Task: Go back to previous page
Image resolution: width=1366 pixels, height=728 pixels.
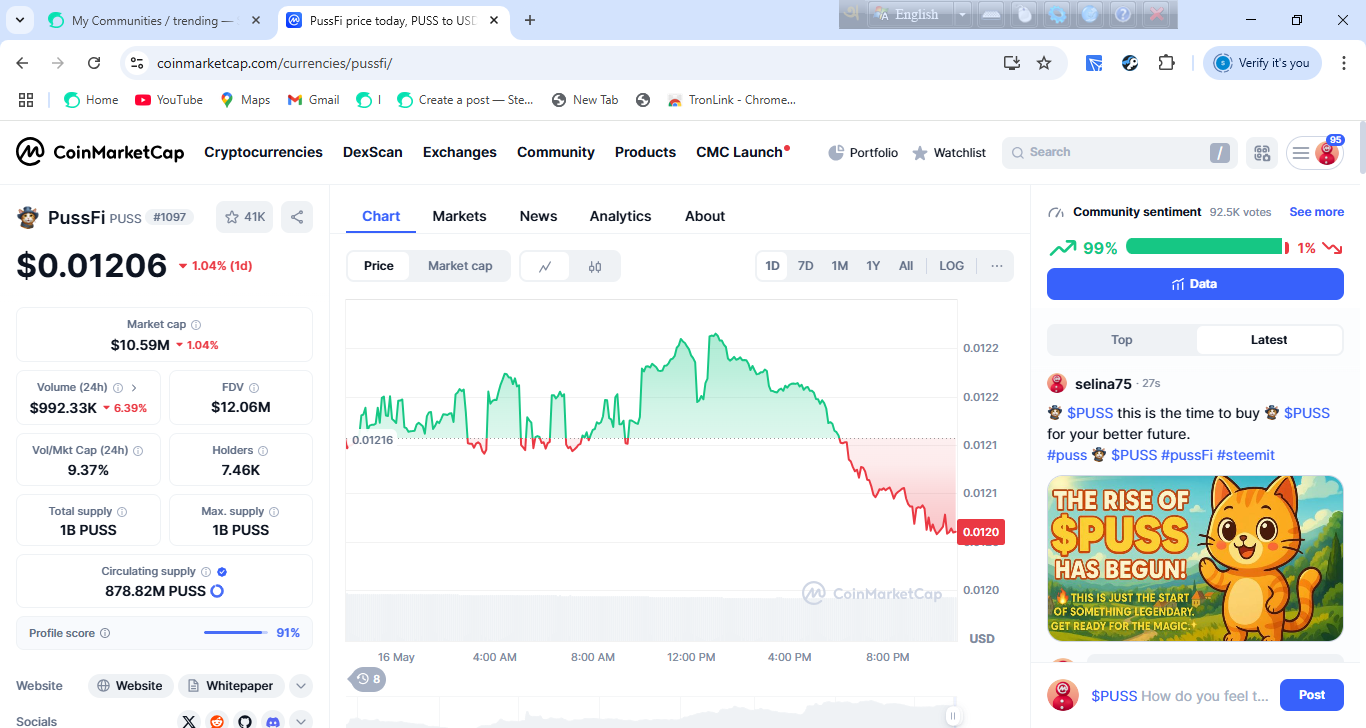Action: (x=23, y=63)
